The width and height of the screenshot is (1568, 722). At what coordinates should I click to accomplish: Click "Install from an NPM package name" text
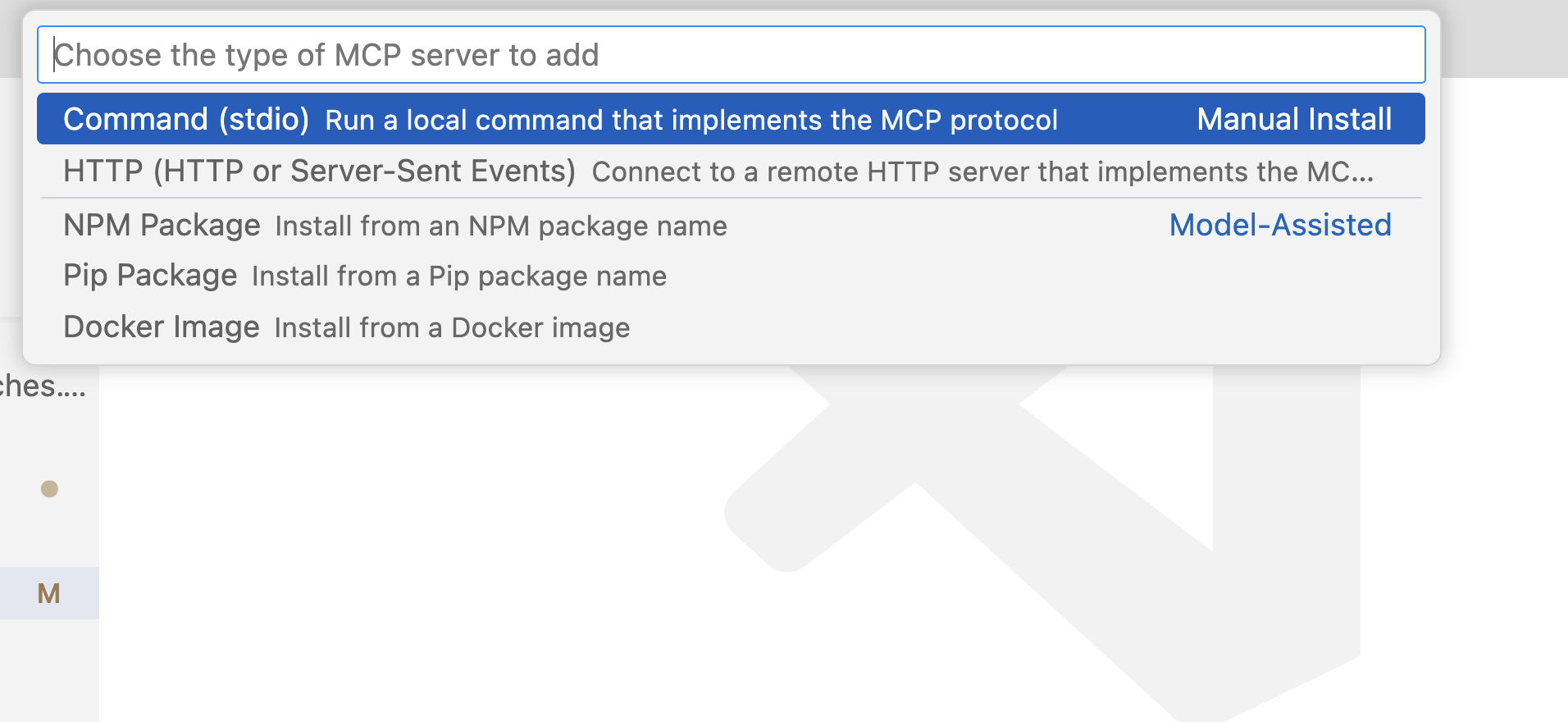[500, 226]
